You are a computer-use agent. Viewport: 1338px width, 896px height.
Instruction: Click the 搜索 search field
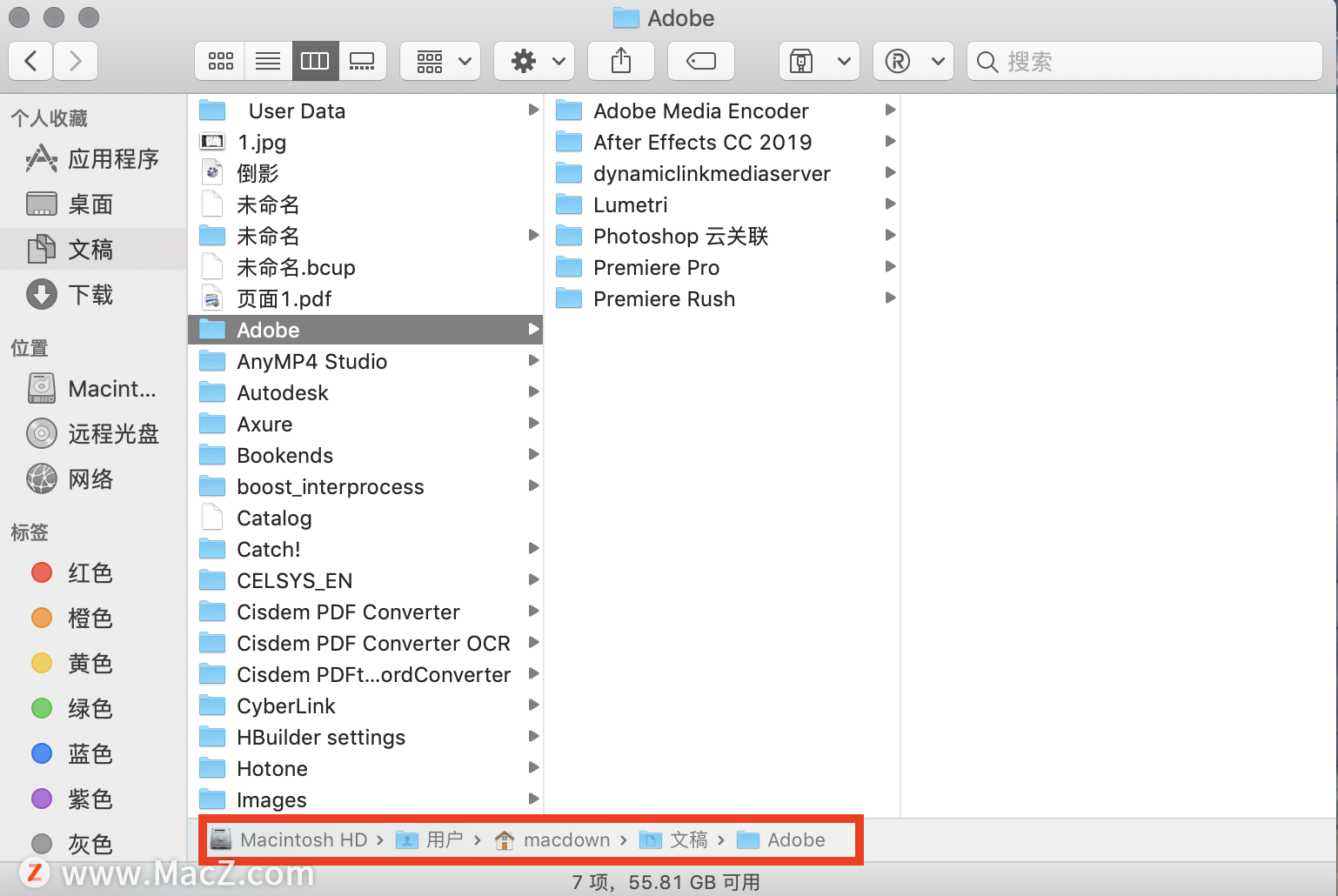[x=1145, y=61]
